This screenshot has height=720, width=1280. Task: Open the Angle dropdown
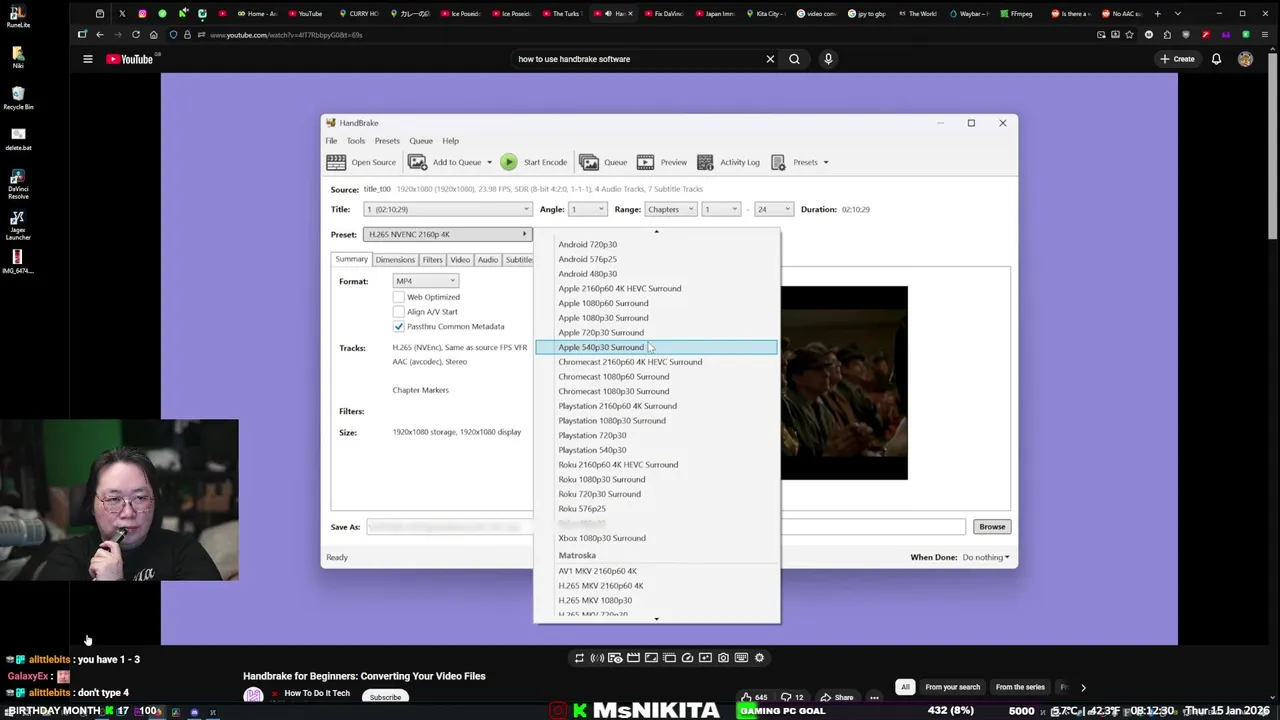coord(587,209)
